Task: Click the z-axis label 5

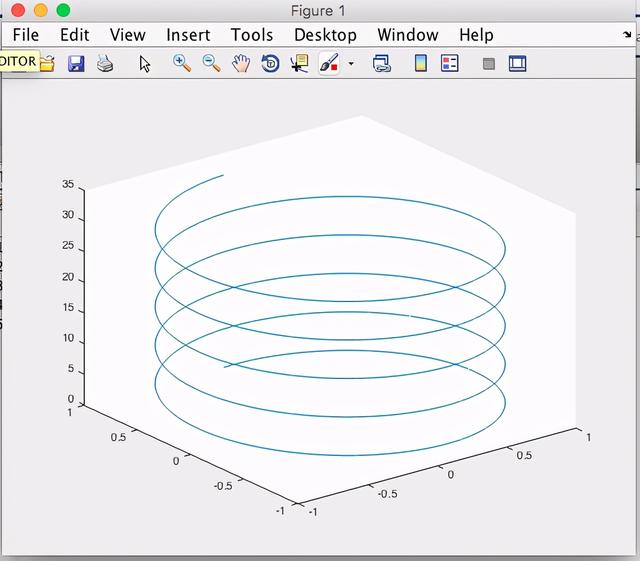Action: pyautogui.click(x=71, y=369)
